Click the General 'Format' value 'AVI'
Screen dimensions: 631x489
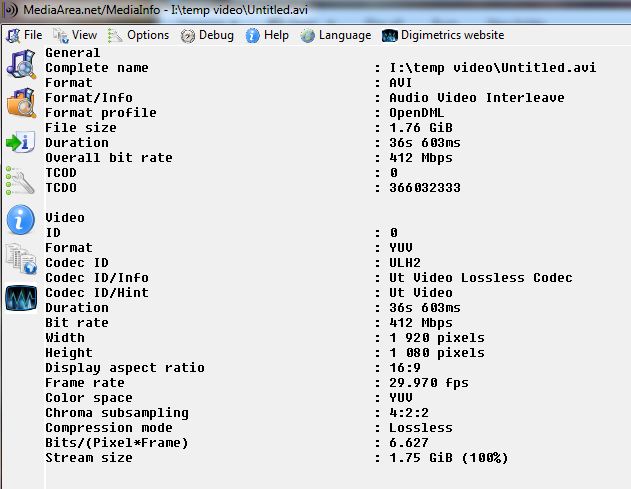(x=401, y=83)
